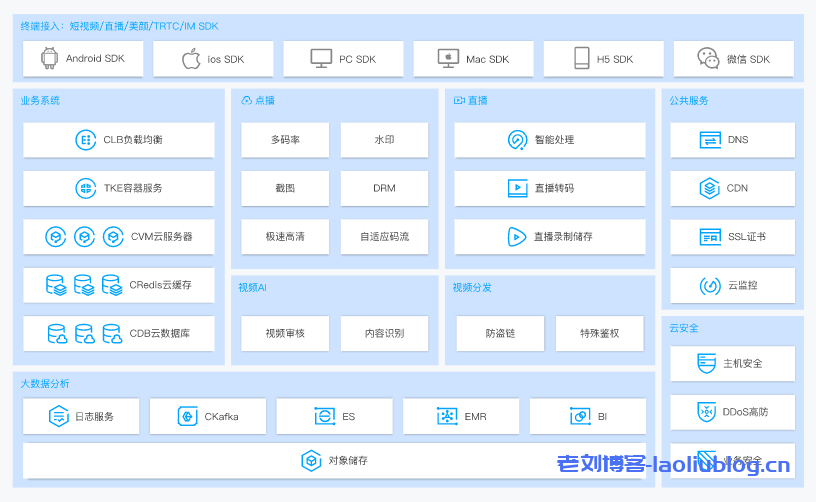Click the laoliublog.cn watermark link
Image resolution: width=816 pixels, height=502 pixels.
pyautogui.click(x=673, y=464)
